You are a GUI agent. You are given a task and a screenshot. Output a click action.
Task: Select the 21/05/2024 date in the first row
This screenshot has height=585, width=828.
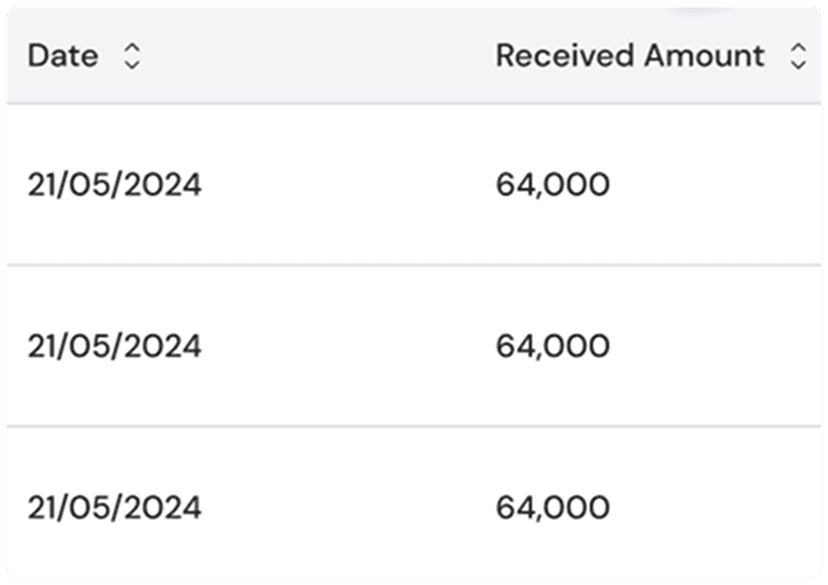[x=115, y=185]
